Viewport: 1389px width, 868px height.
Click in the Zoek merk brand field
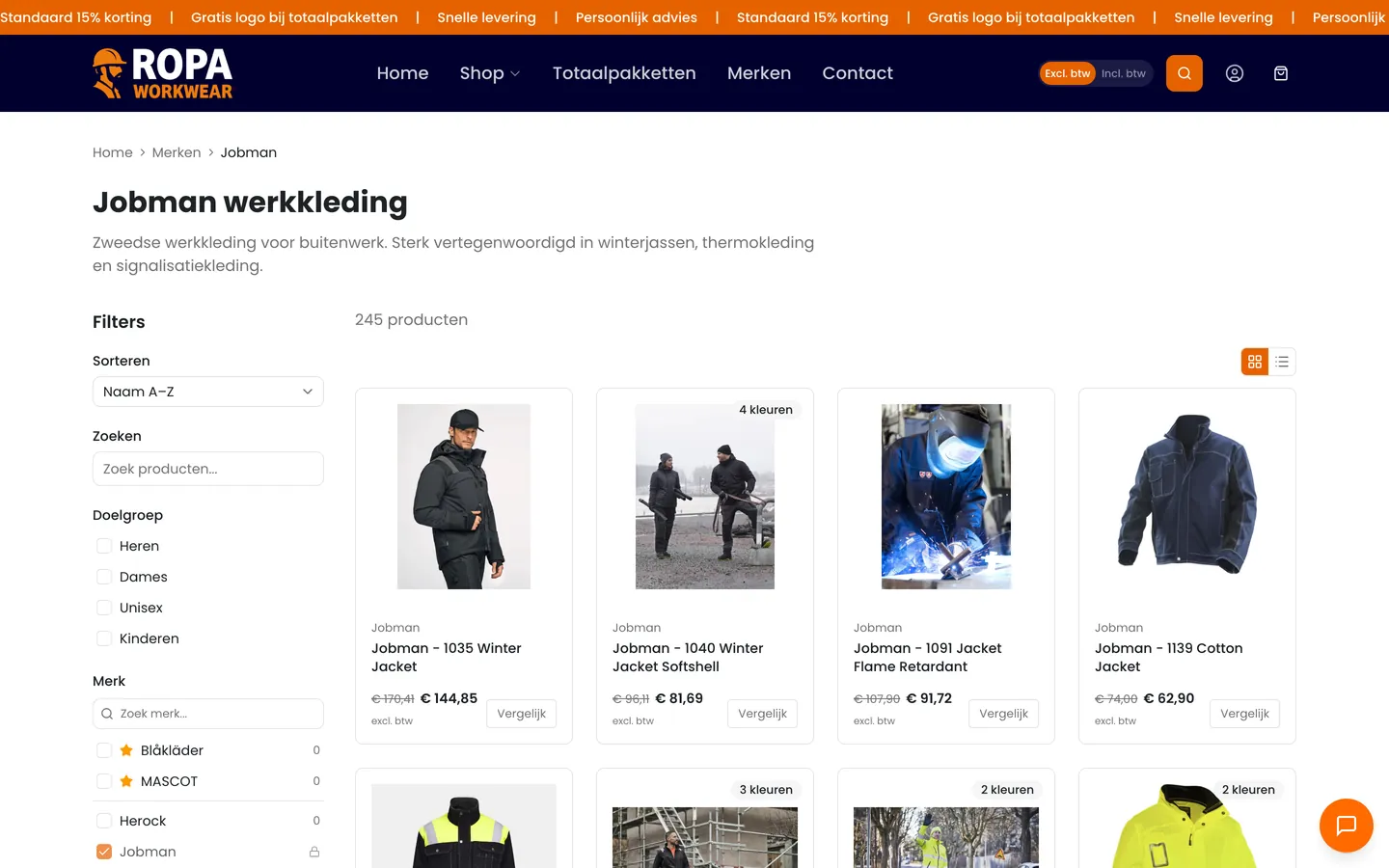208,714
